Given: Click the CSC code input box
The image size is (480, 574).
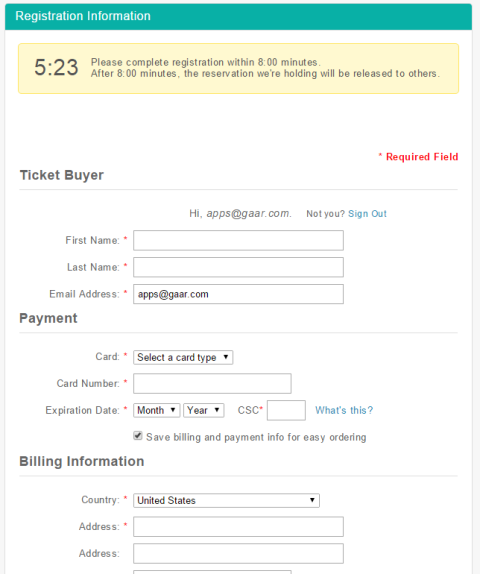Looking at the screenshot, I should click(x=286, y=410).
